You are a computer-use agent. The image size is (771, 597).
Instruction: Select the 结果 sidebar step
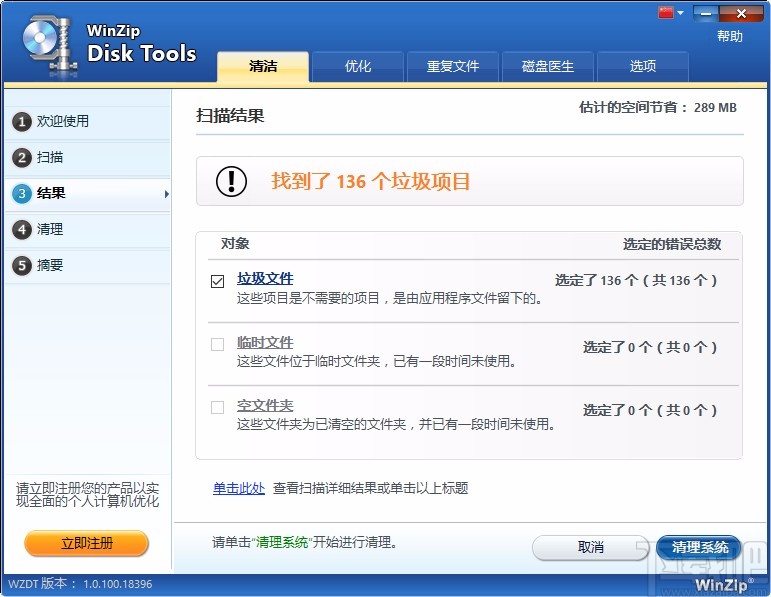tap(88, 194)
